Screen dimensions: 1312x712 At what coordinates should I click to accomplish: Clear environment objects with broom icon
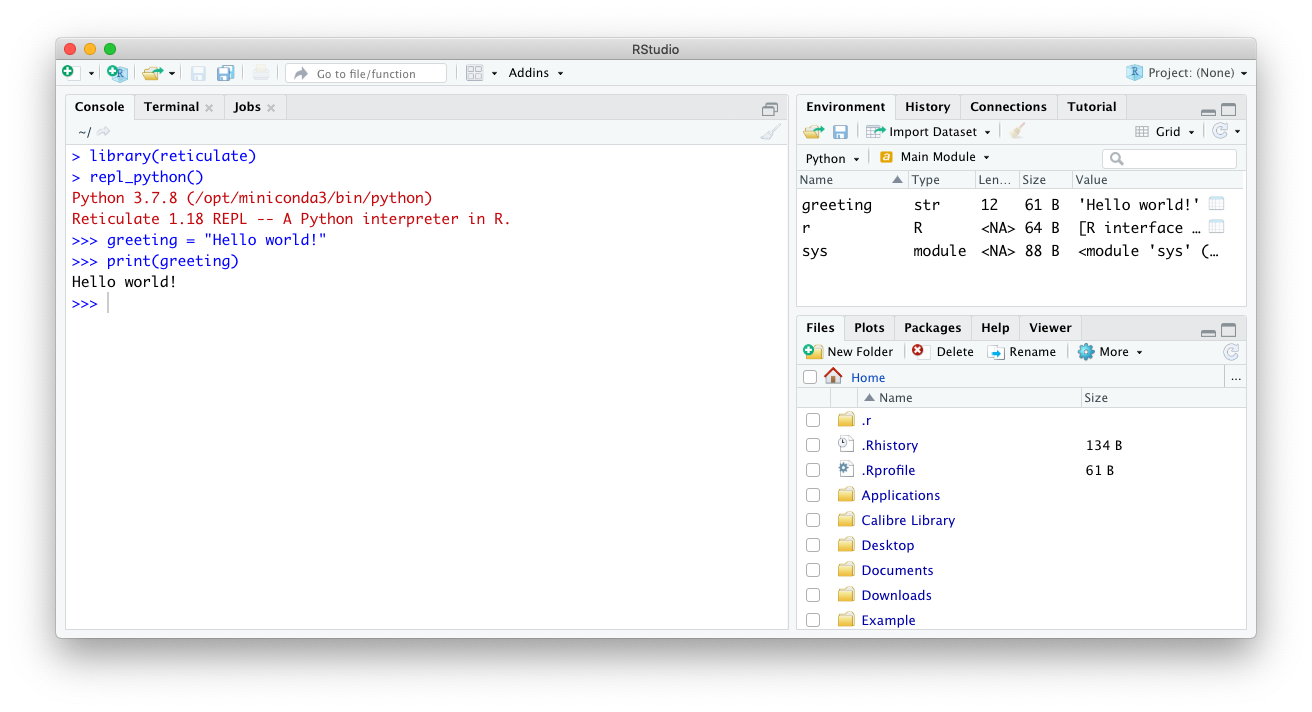pyautogui.click(x=1018, y=131)
